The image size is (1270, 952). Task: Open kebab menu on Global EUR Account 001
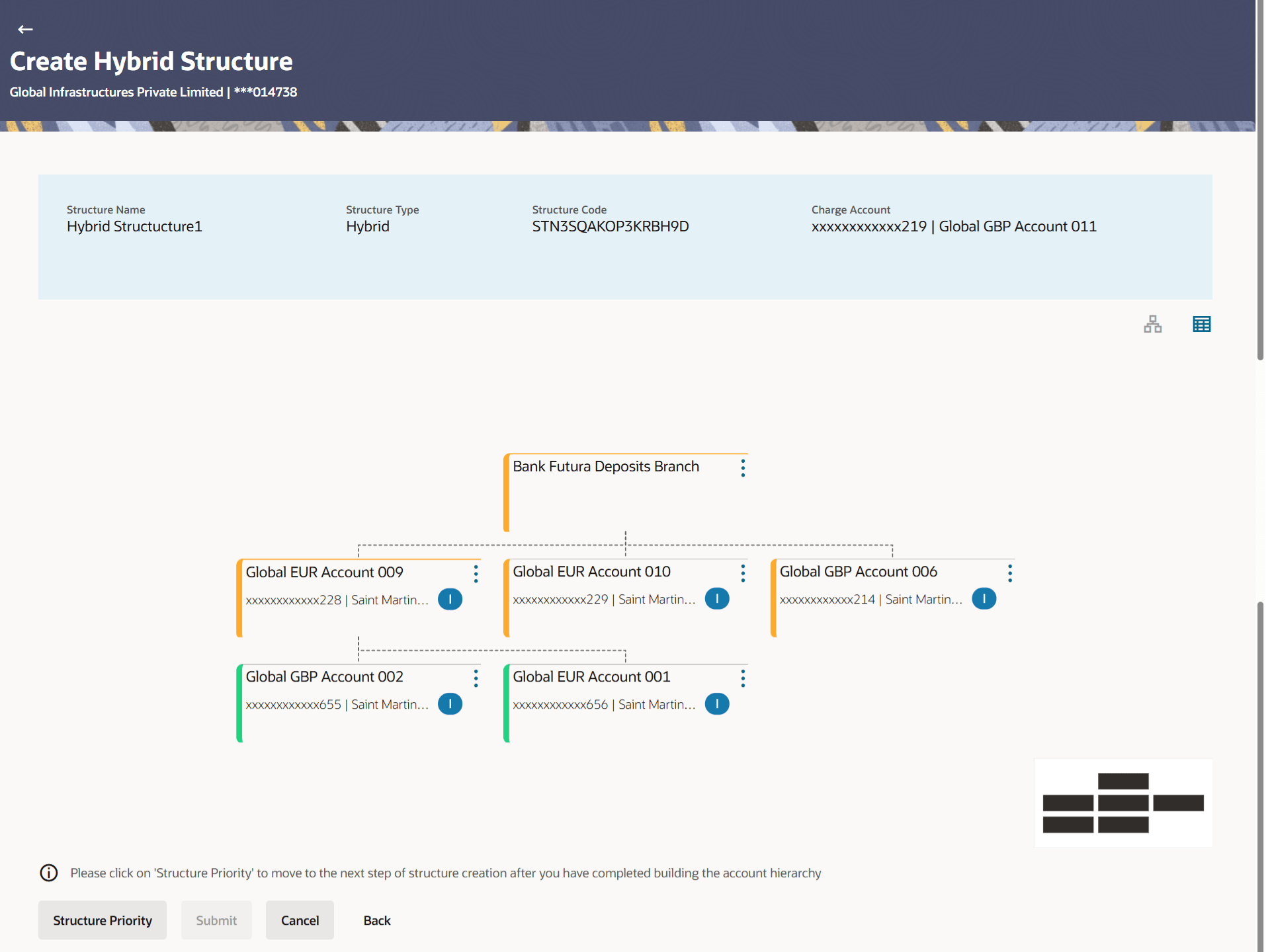tap(743, 678)
